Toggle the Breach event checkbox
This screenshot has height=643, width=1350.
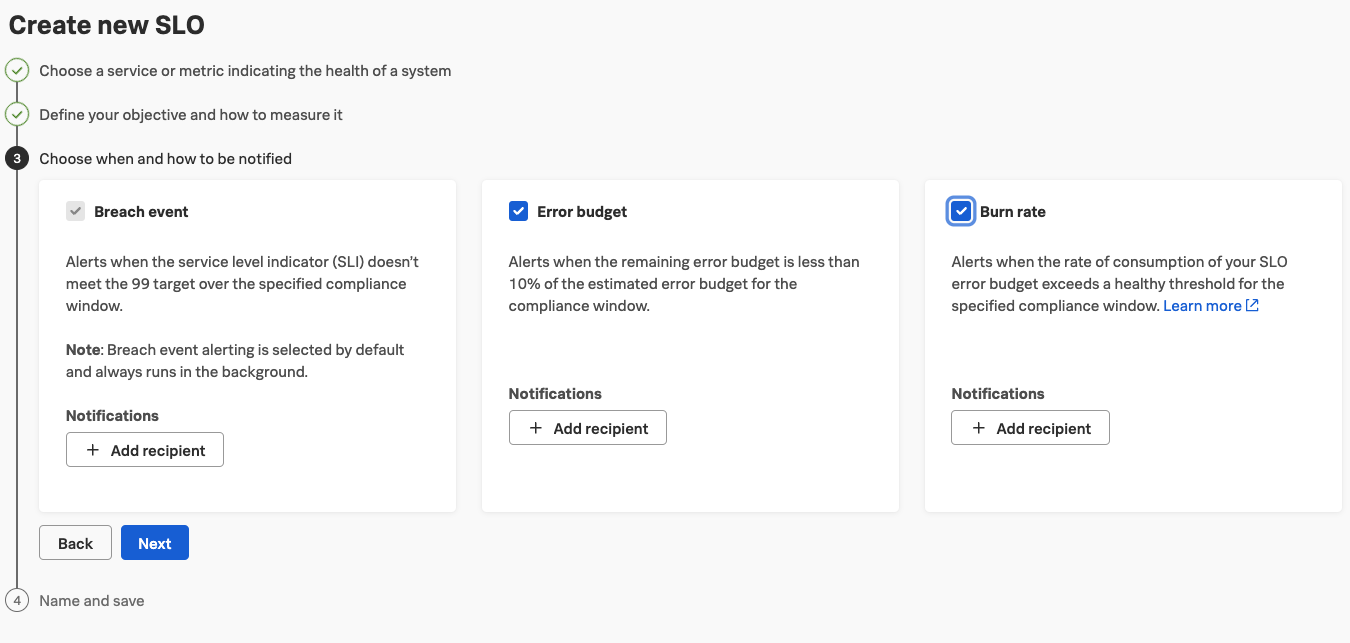[x=75, y=211]
